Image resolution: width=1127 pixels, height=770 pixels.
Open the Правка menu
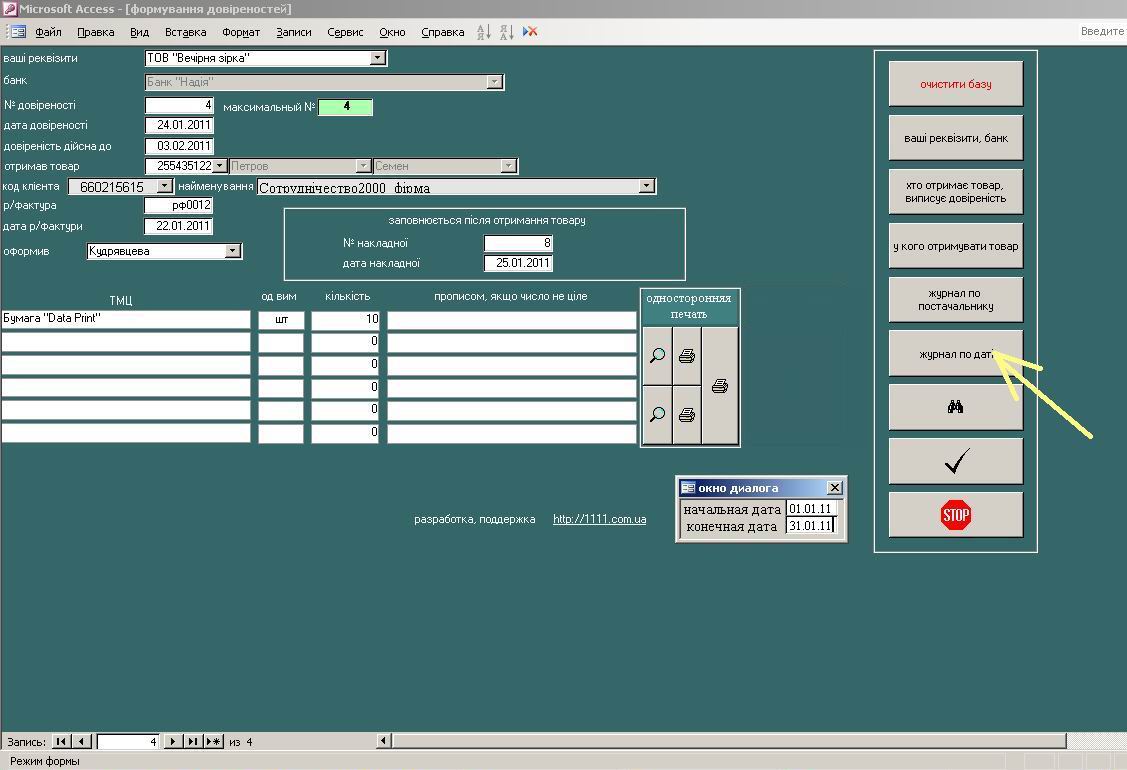(x=96, y=32)
